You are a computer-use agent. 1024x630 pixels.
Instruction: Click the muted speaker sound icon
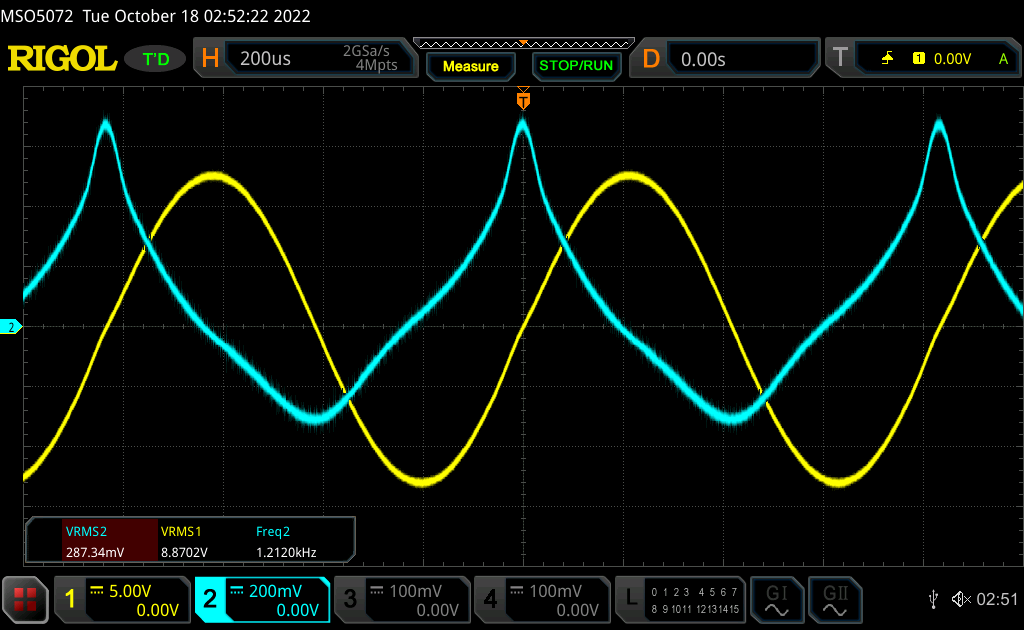(960, 599)
